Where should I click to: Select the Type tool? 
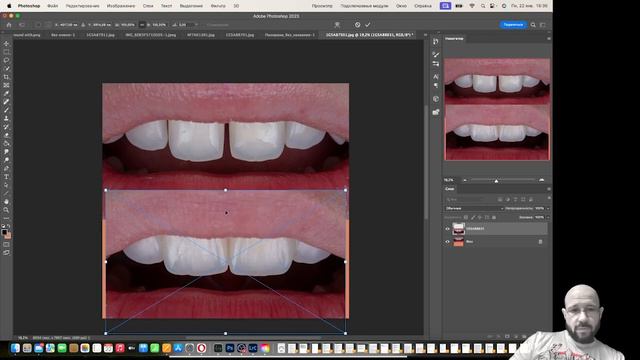[6, 177]
